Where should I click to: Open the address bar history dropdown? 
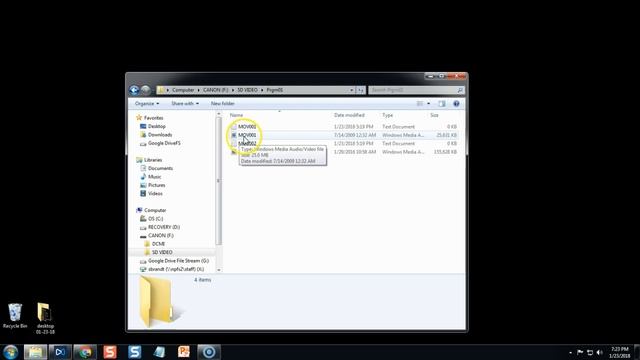pyautogui.click(x=351, y=90)
